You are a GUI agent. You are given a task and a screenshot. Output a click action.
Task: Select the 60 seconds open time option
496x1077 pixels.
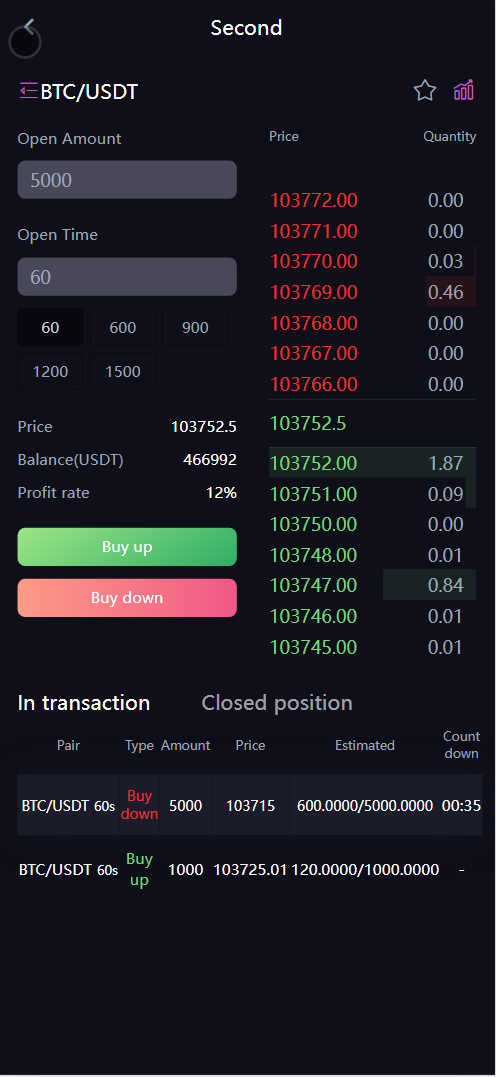point(50,328)
